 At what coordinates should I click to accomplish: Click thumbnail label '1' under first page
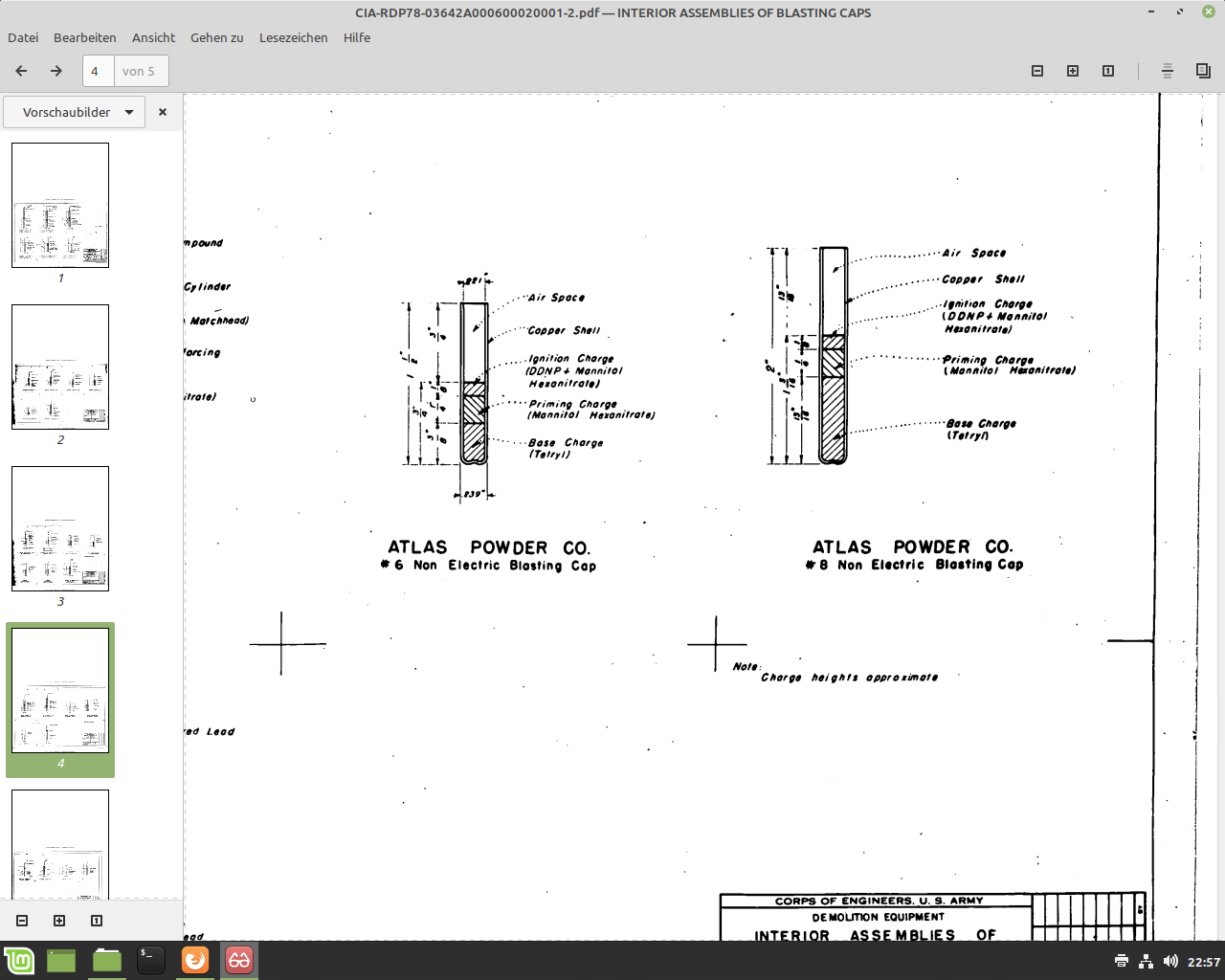coord(60,278)
